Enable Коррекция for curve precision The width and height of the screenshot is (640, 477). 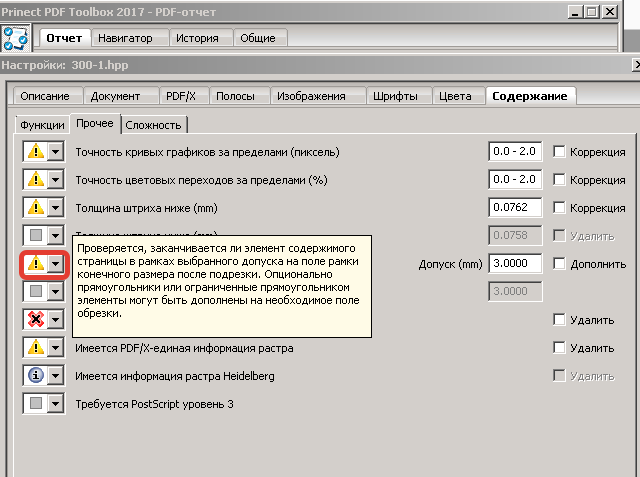click(x=559, y=152)
